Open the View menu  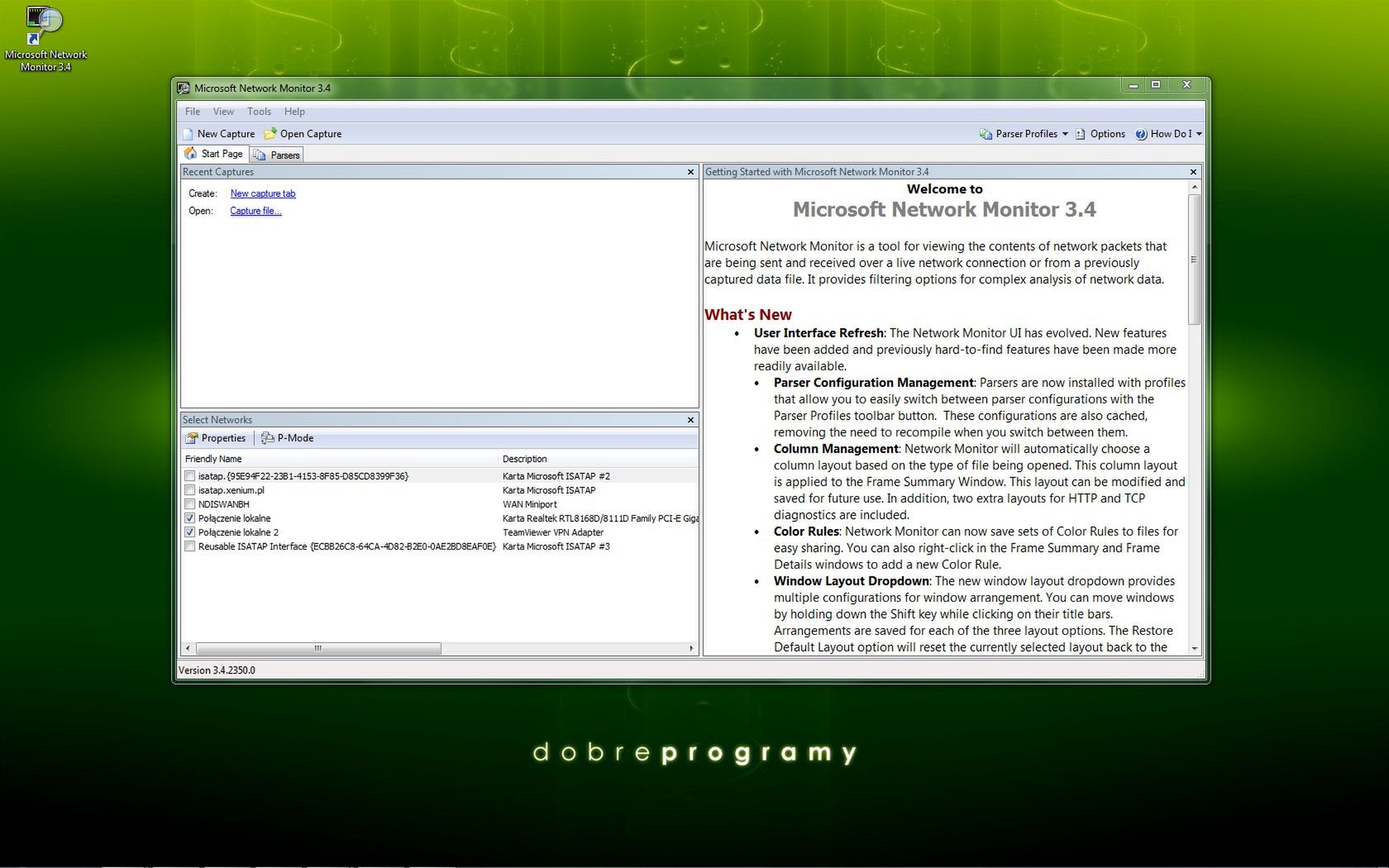click(223, 112)
